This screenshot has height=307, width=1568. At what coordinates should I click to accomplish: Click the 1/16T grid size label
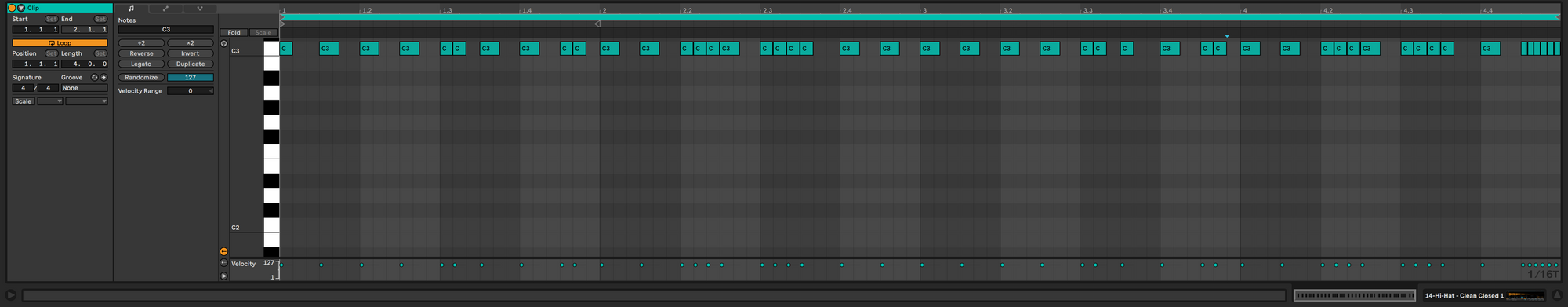tap(1542, 274)
